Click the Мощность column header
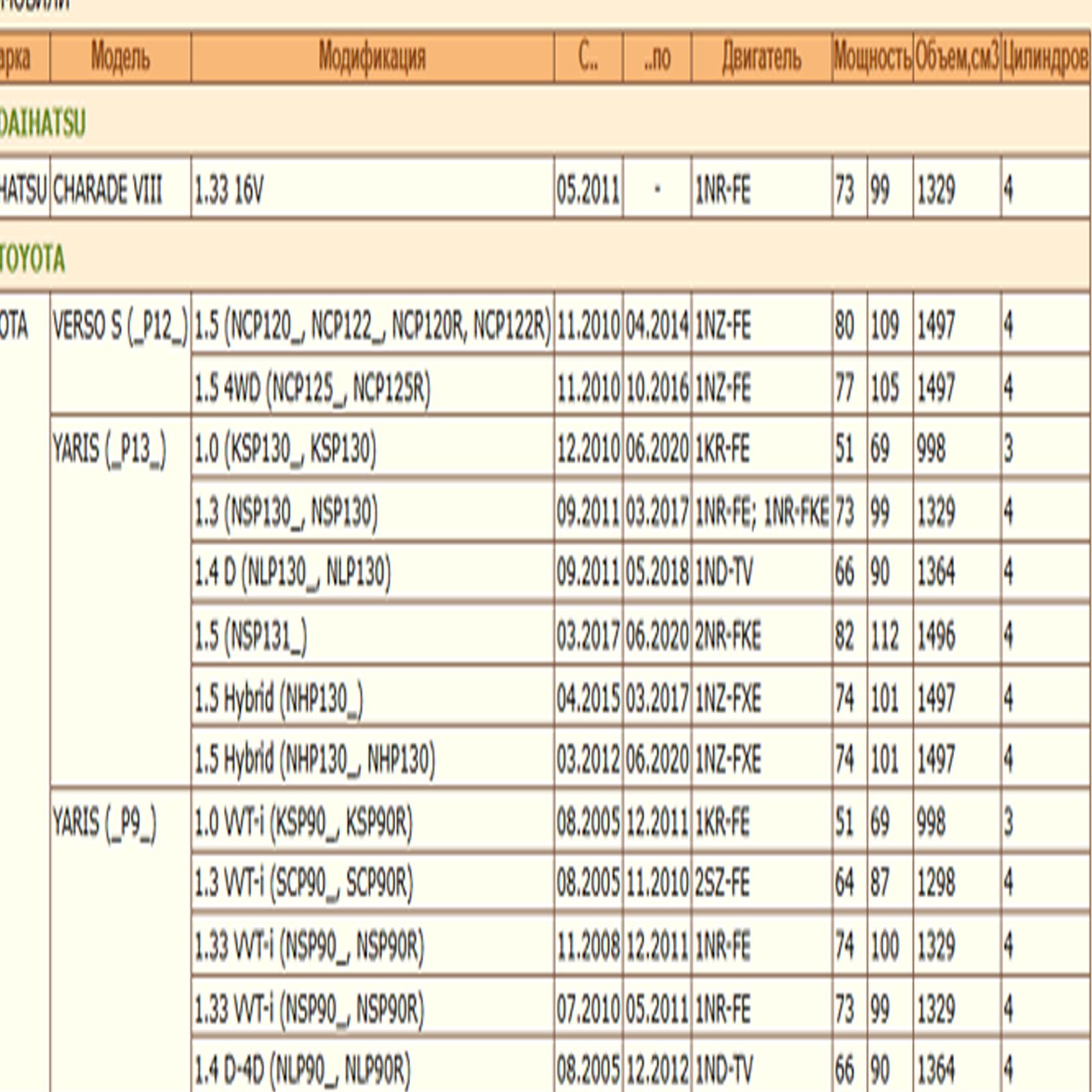This screenshot has width=1092, height=1092. click(x=872, y=57)
